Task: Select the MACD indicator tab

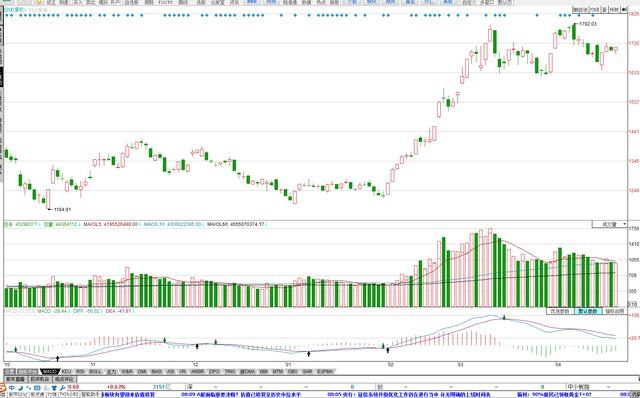Action: (x=50, y=371)
